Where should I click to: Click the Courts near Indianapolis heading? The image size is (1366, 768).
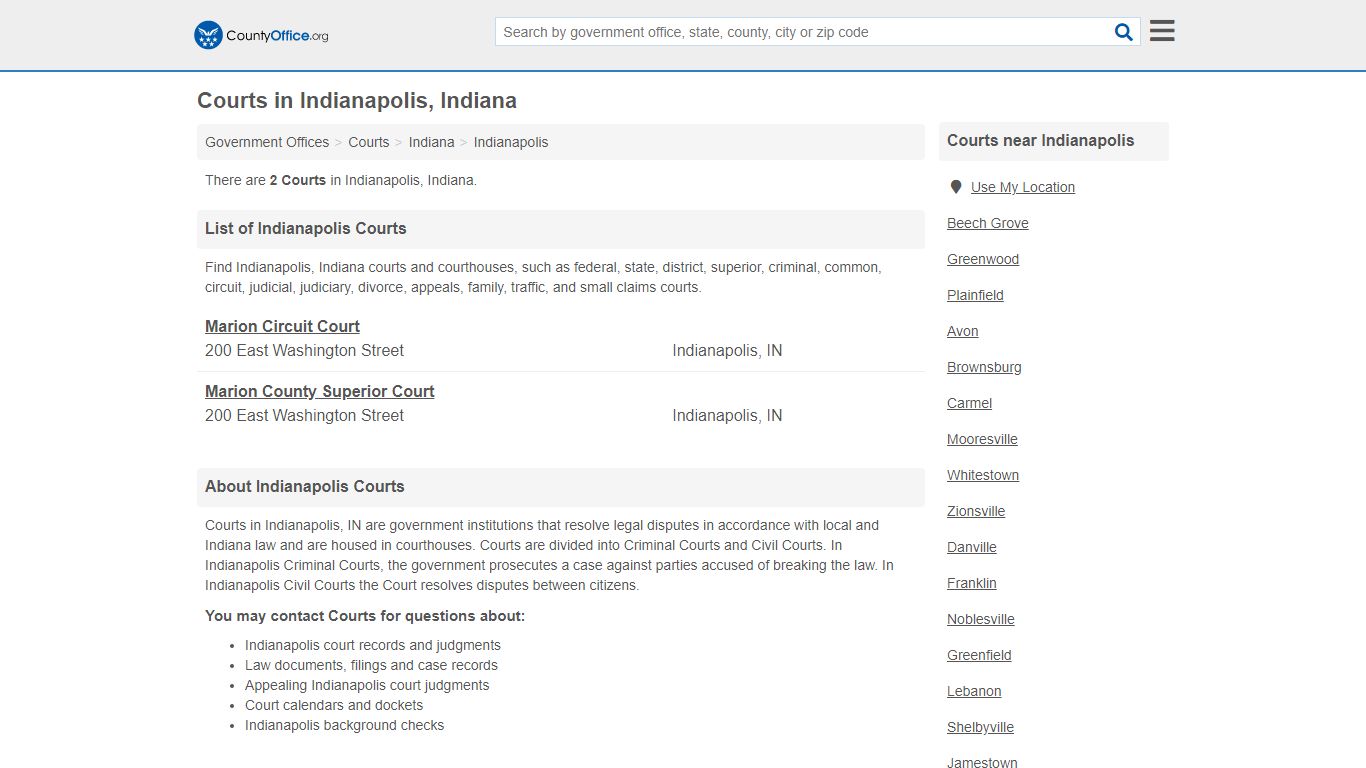pyautogui.click(x=1041, y=140)
